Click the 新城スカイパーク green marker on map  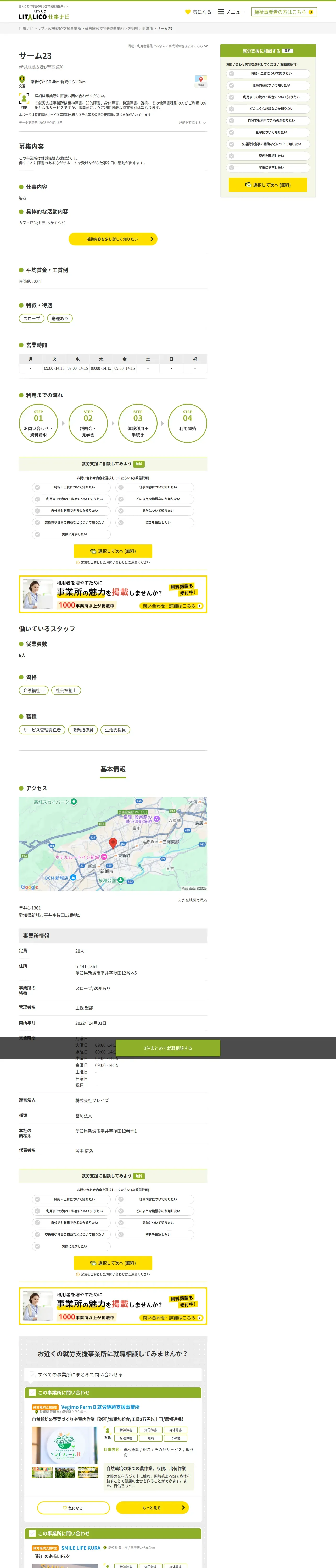tap(74, 802)
